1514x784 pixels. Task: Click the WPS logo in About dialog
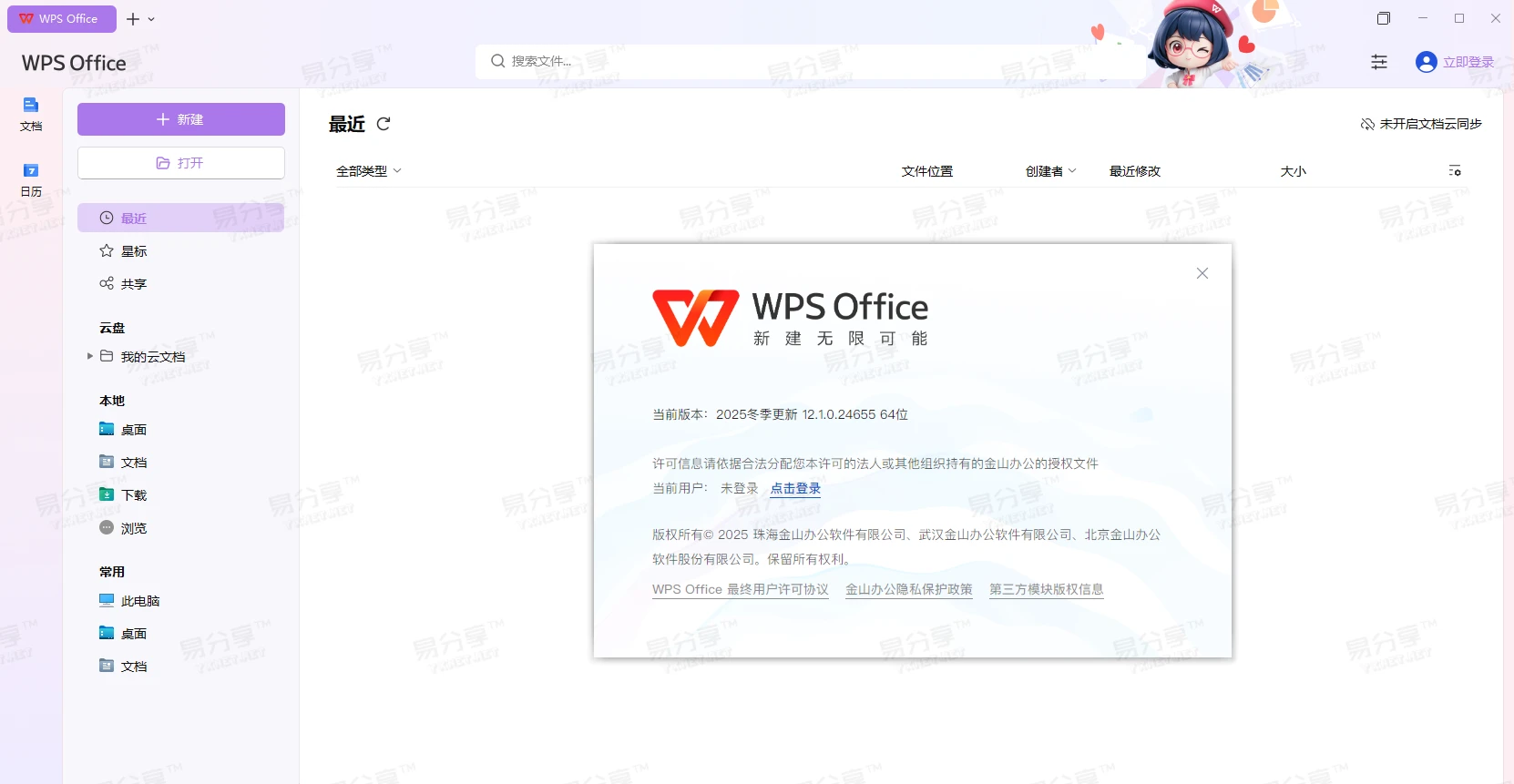pyautogui.click(x=696, y=318)
